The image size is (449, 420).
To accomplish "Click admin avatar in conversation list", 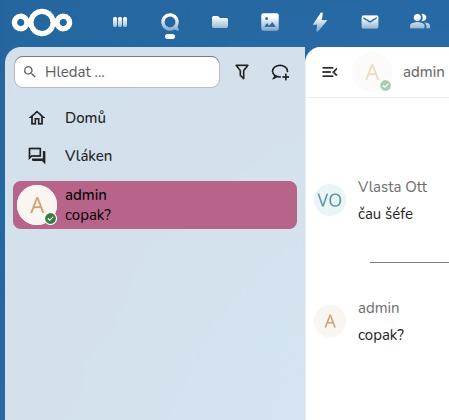I will [x=37, y=205].
